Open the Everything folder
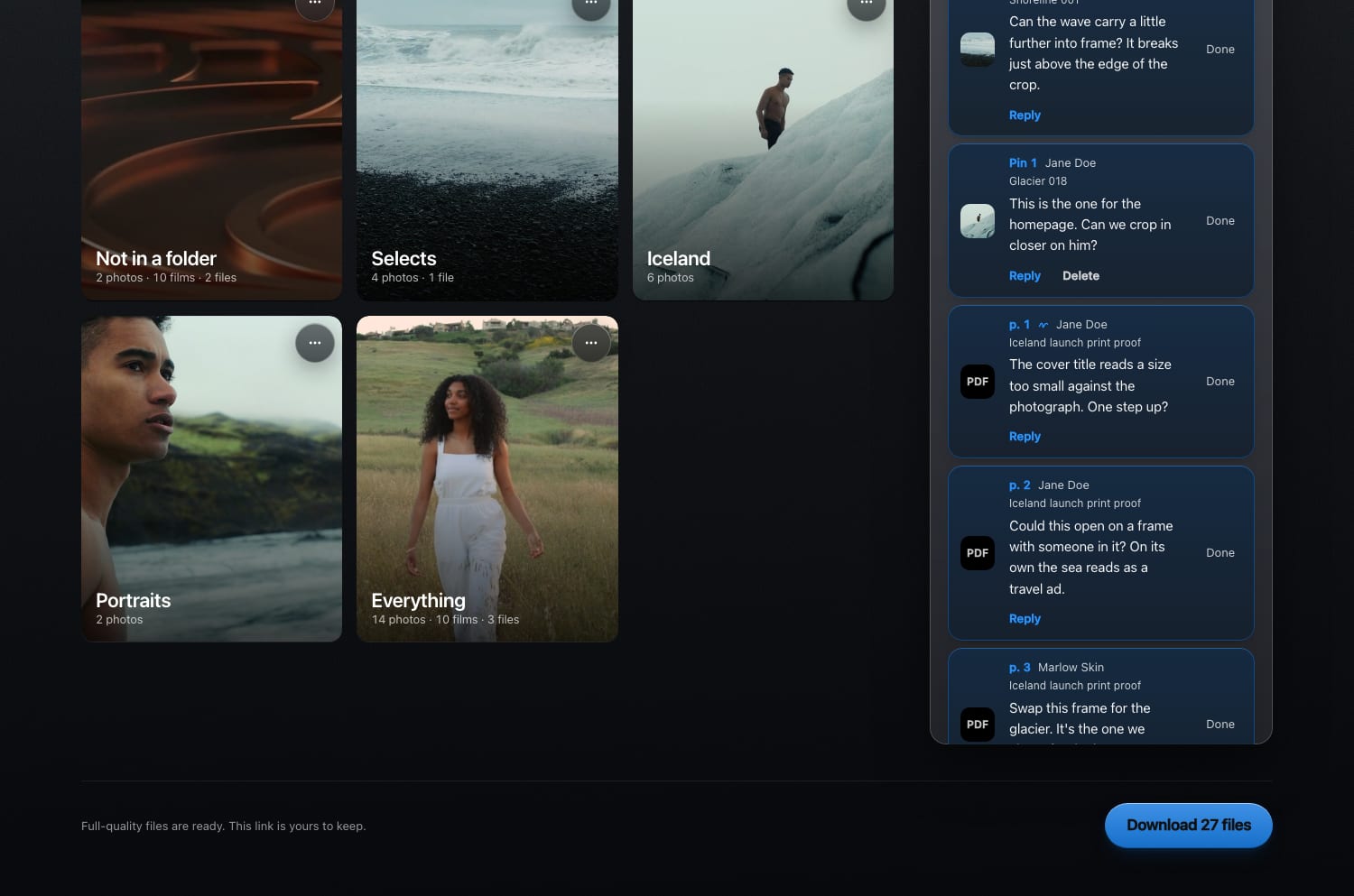1354x896 pixels. [x=487, y=479]
